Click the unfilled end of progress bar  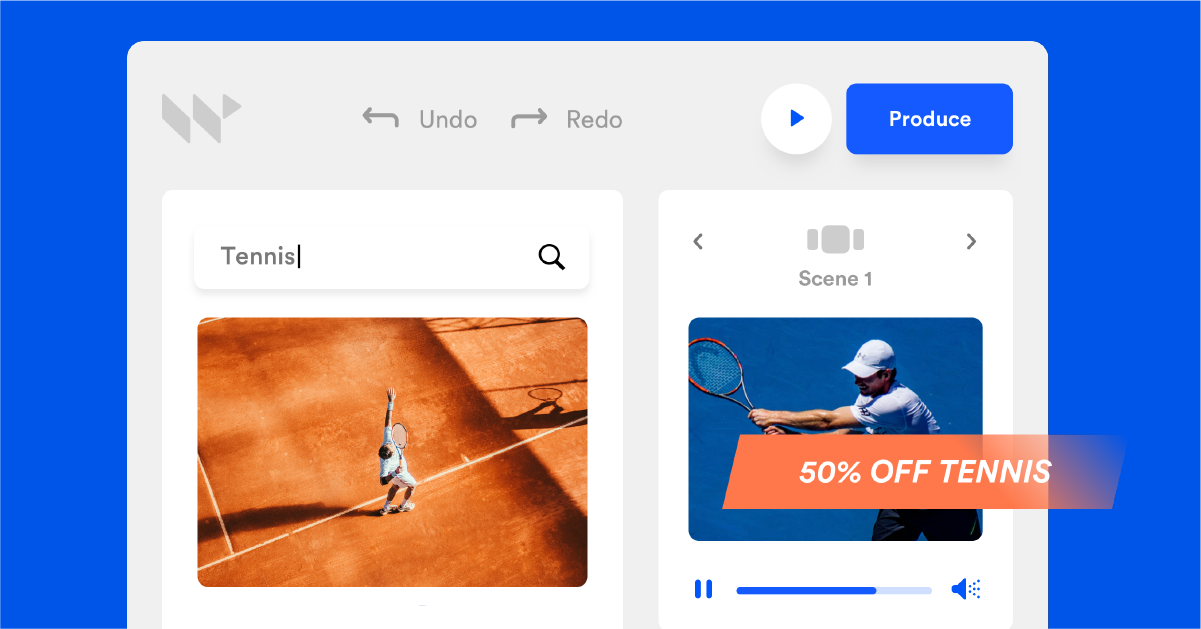[x=904, y=590]
